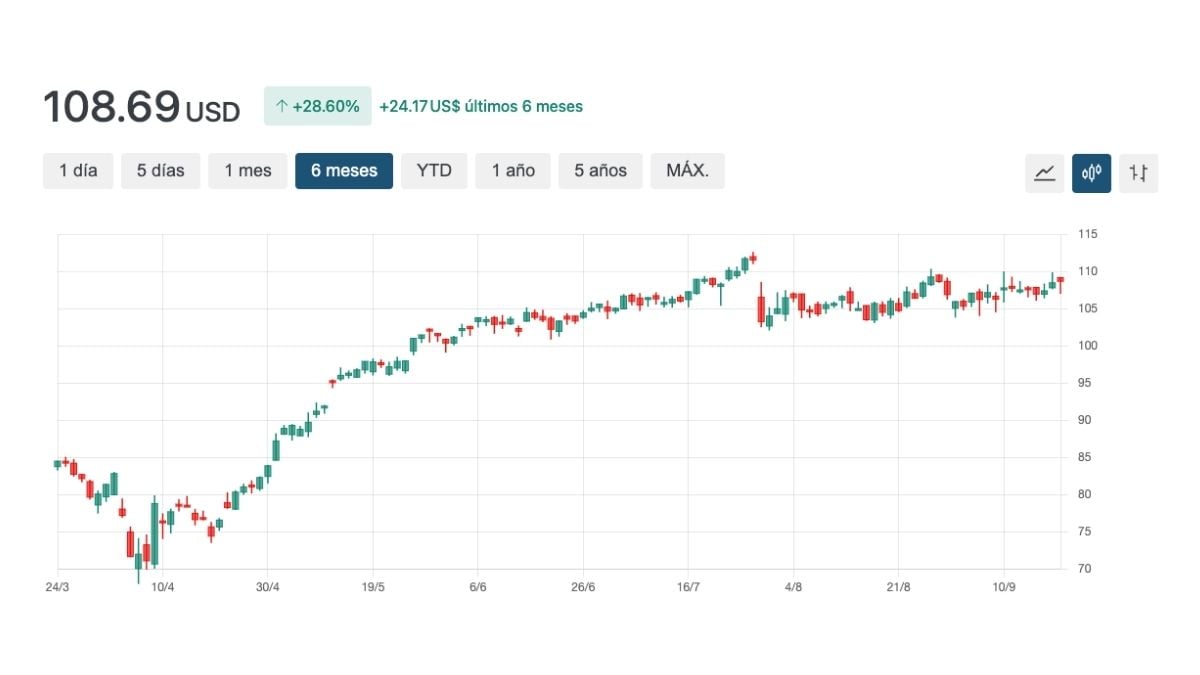Show the 1 año price history
The height and width of the screenshot is (675, 1200).
coord(513,171)
